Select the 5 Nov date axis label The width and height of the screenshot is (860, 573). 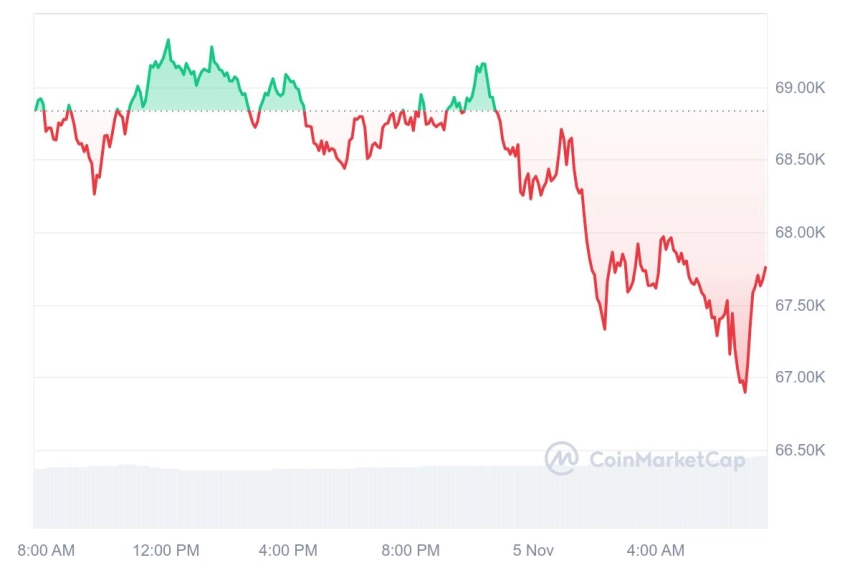[533, 550]
